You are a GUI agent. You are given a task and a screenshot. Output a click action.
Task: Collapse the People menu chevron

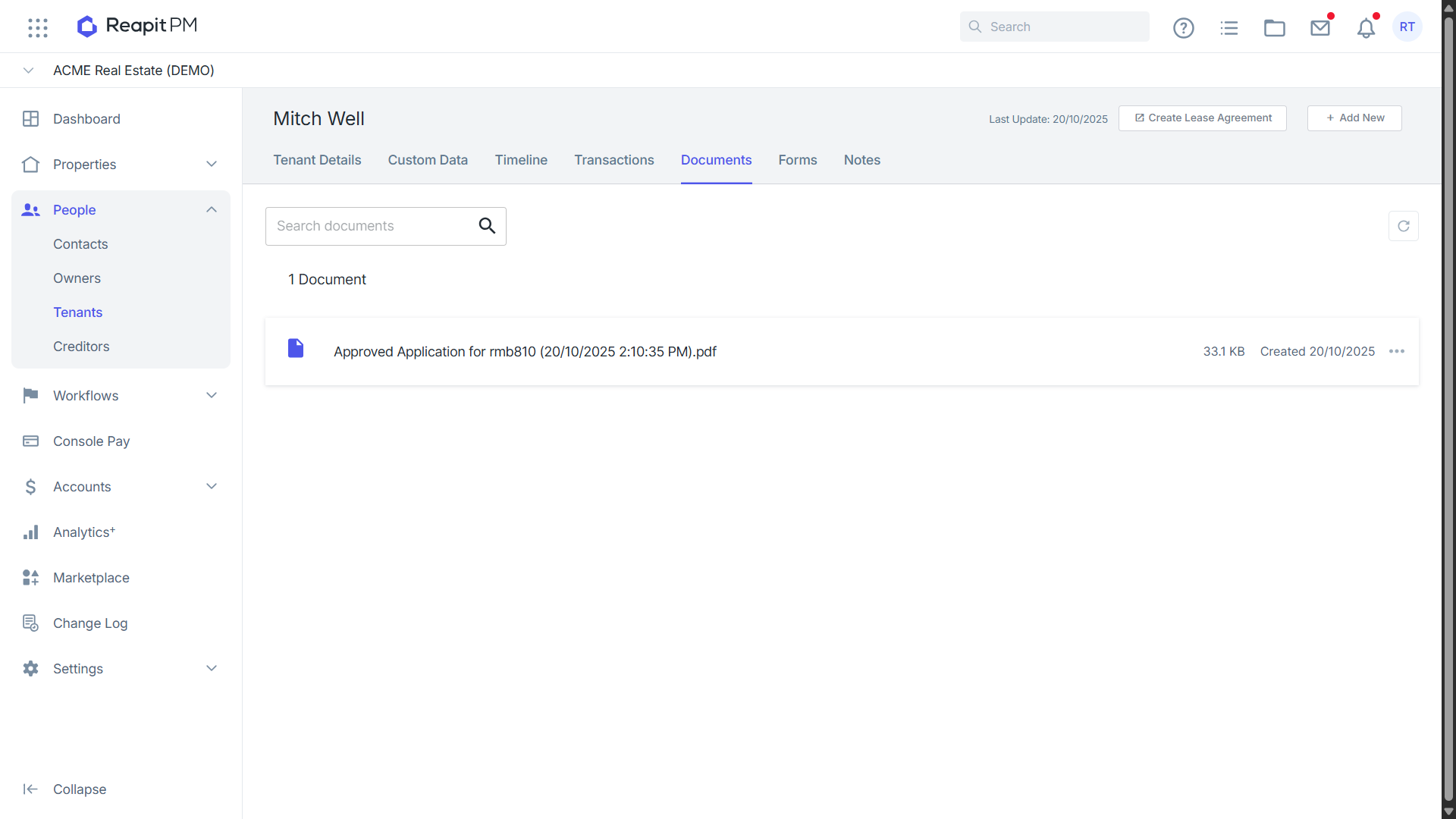(212, 210)
